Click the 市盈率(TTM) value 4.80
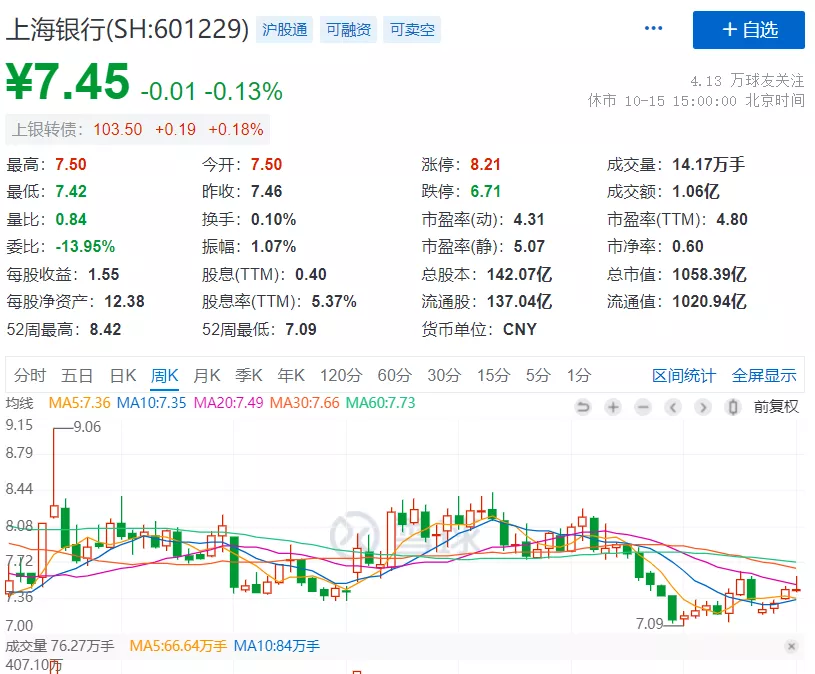Viewport: 815px width, 674px height. click(732, 219)
